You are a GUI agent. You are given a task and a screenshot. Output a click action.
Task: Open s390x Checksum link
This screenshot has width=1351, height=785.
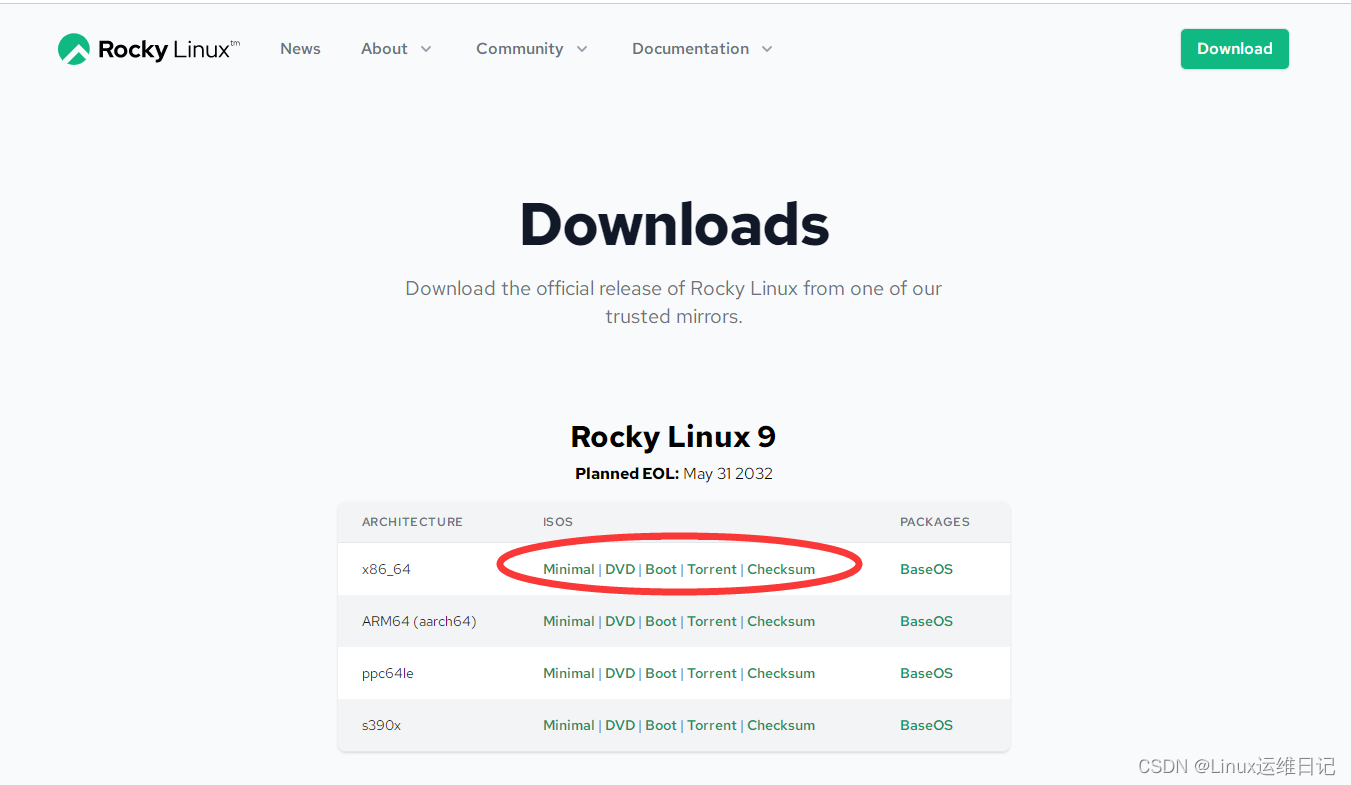781,725
